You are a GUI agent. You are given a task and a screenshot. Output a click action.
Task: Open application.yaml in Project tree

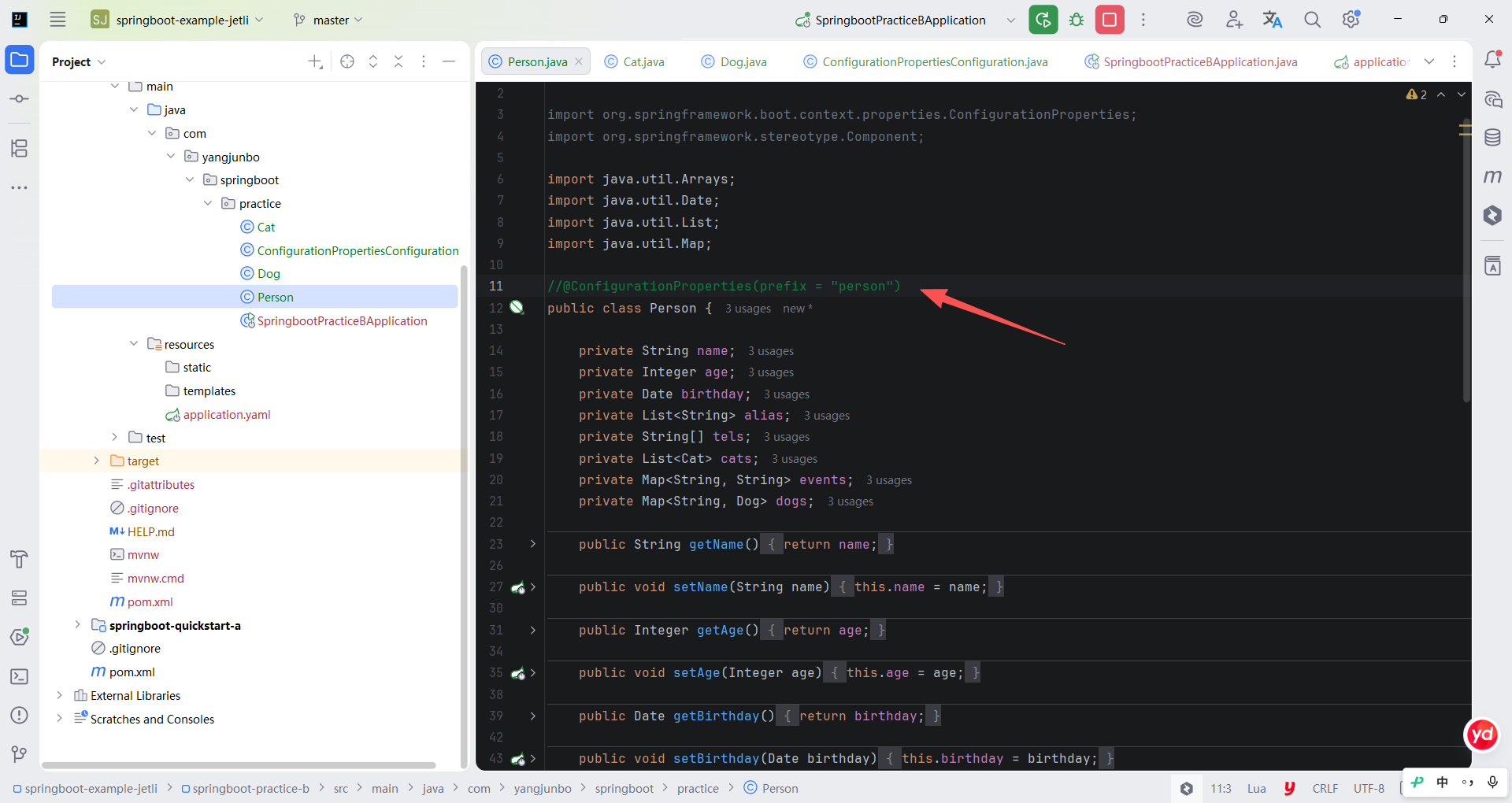click(217, 415)
